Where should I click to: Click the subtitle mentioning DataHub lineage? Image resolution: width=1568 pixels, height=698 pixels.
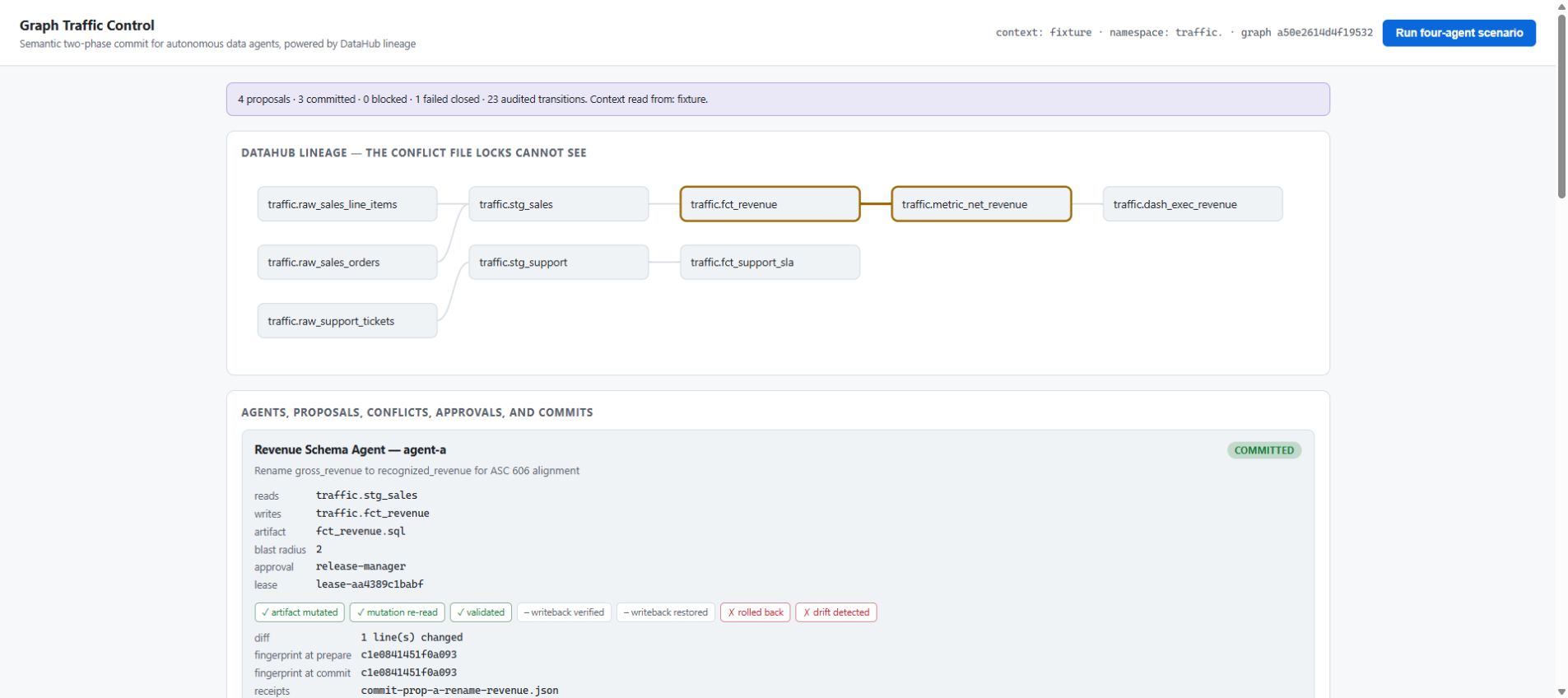(217, 44)
